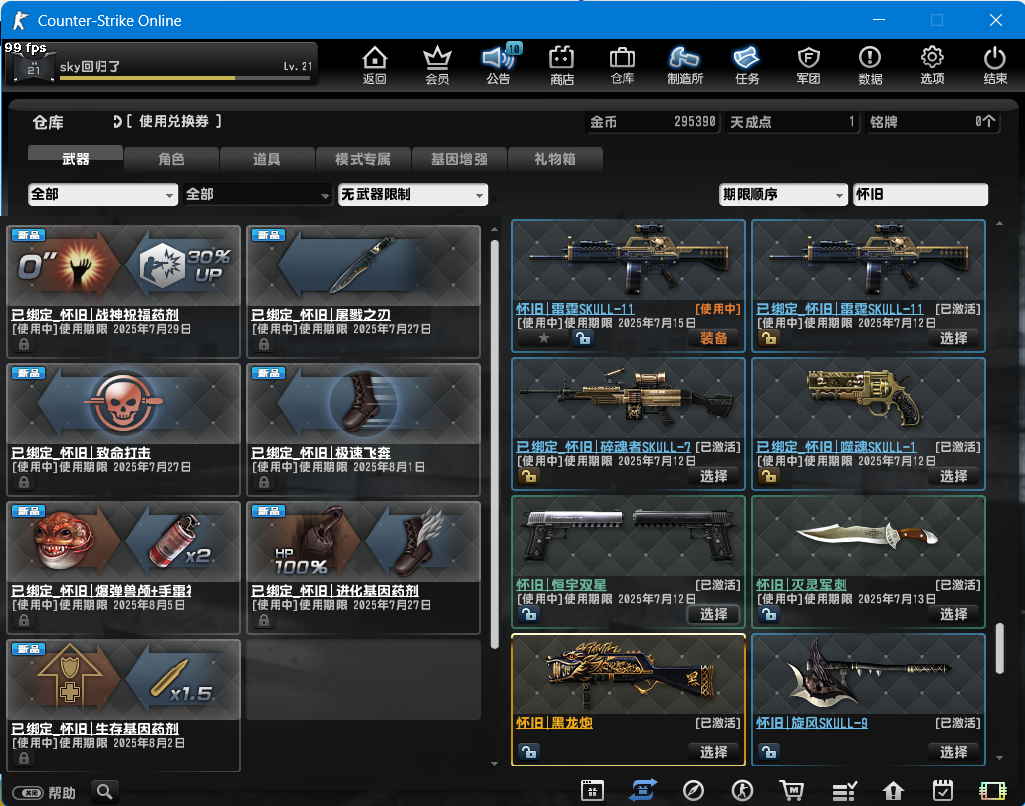This screenshot has height=806, width=1025.
Task: Open the 任务 missions icon
Action: point(747,65)
